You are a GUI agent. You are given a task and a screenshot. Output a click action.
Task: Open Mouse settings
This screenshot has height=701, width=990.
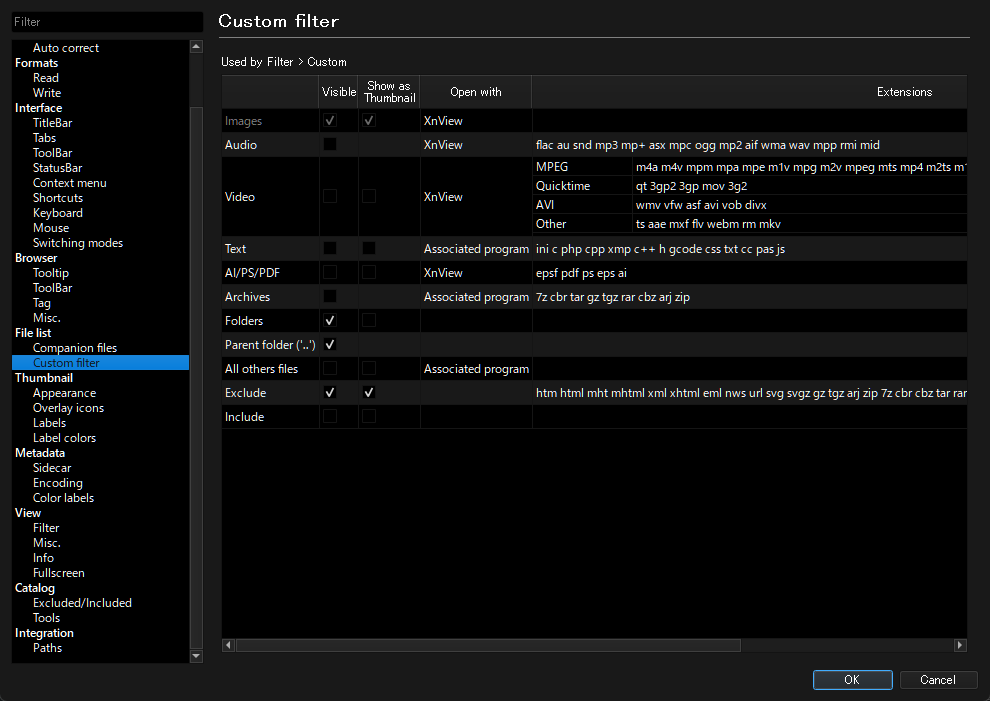tap(51, 228)
